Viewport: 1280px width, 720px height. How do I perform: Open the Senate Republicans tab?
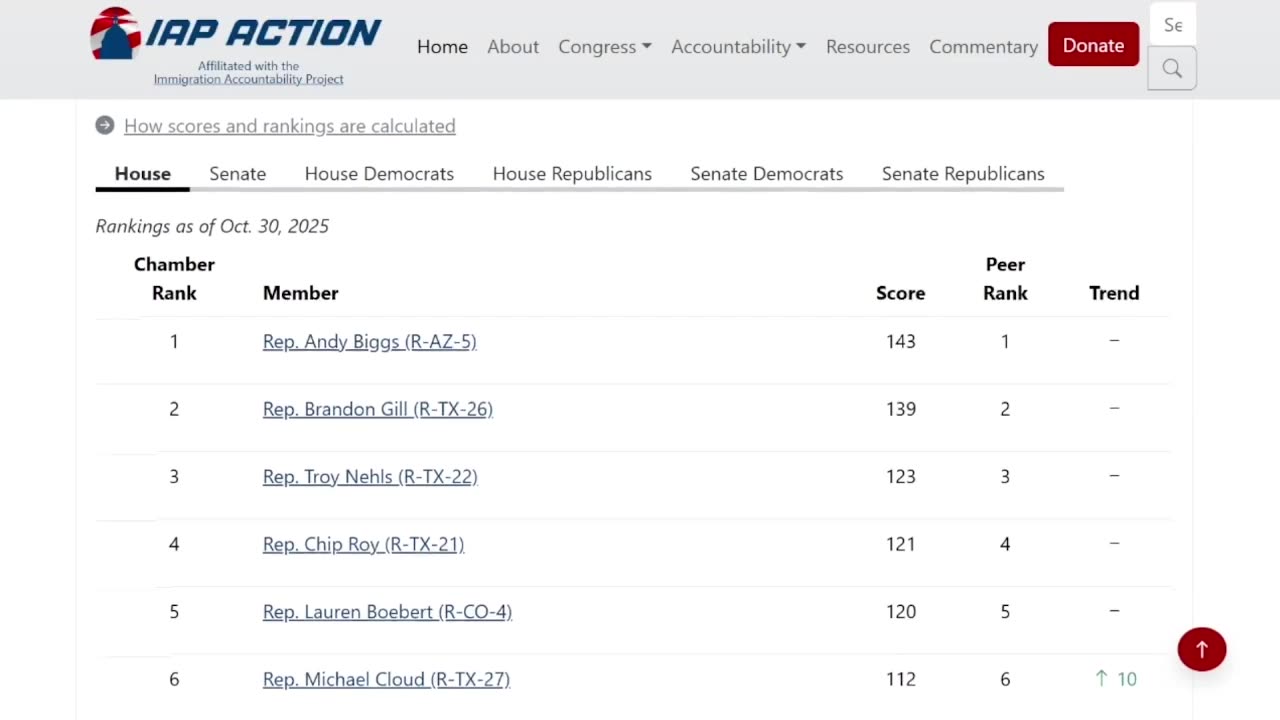pos(963,174)
